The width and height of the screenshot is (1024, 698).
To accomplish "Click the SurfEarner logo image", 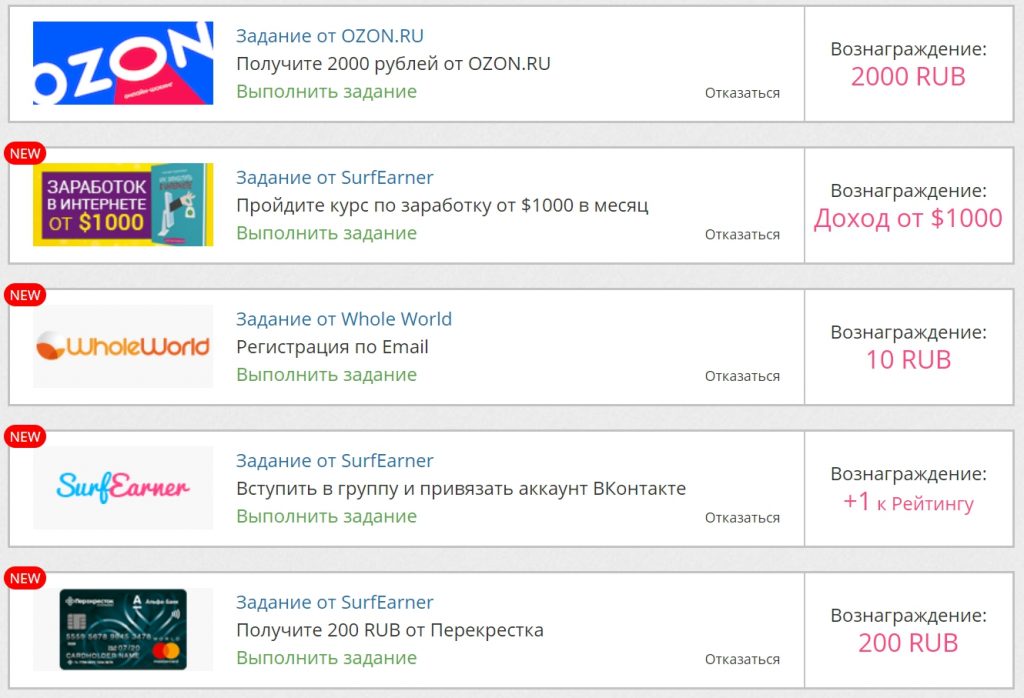I will (x=123, y=488).
